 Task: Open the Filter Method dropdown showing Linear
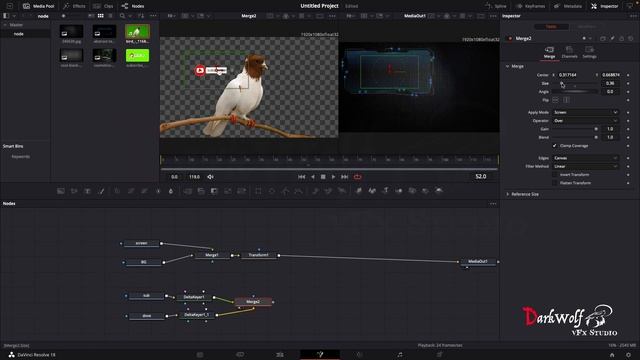(x=586, y=167)
